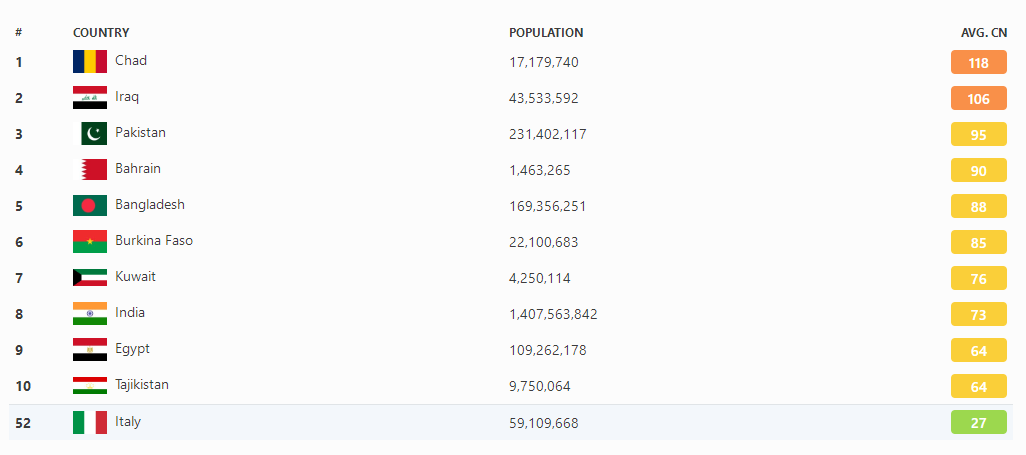This screenshot has width=1026, height=455.
Task: Click the Chad flag icon
Action: point(90,62)
